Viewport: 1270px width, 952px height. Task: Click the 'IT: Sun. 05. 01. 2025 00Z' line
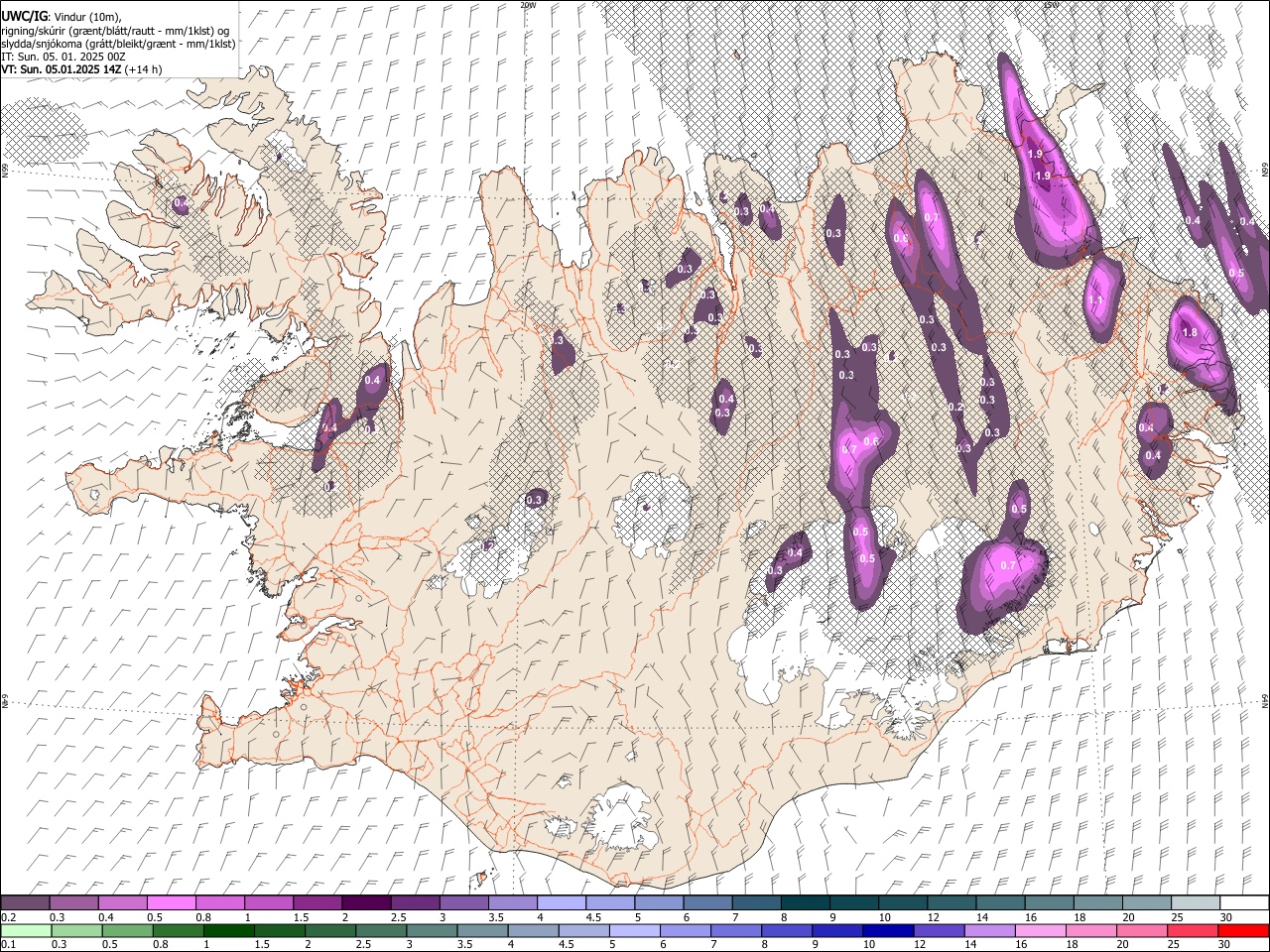point(63,57)
